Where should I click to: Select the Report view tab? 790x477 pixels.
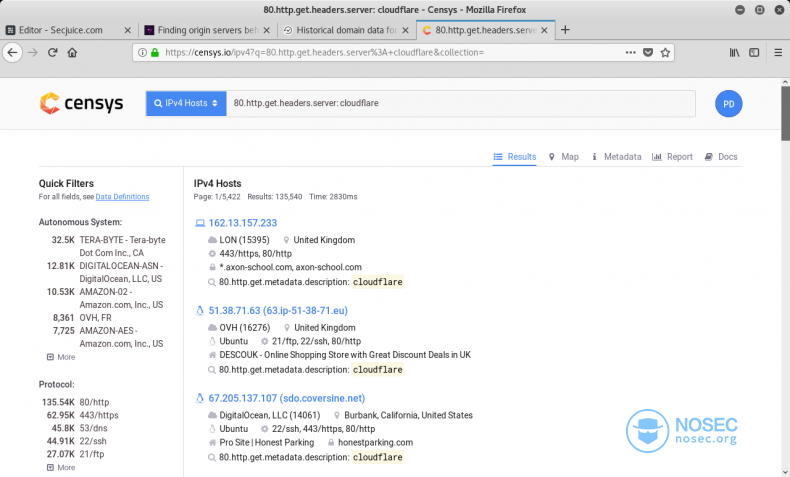pos(672,157)
